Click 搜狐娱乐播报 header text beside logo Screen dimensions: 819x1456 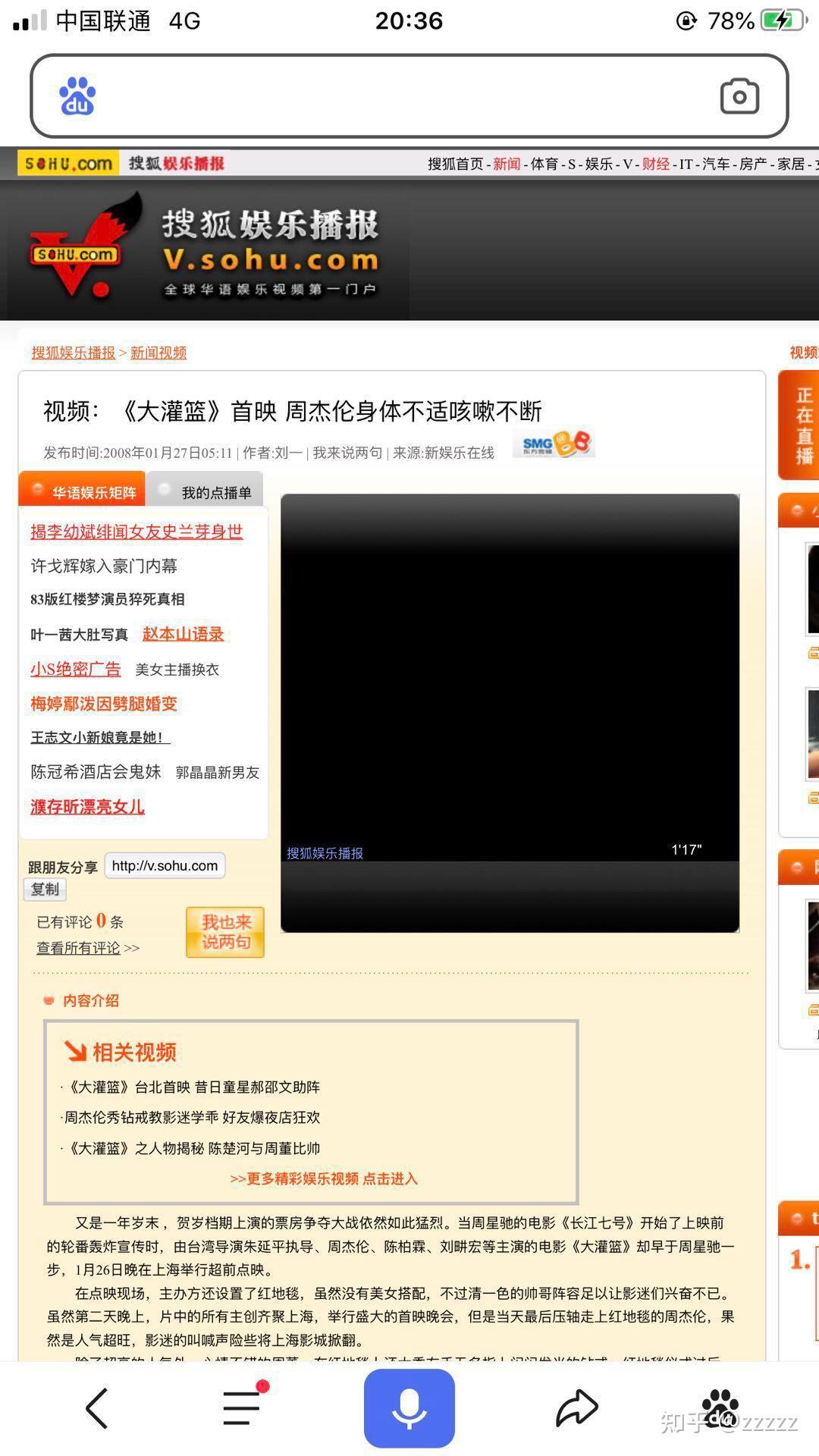pos(270,225)
